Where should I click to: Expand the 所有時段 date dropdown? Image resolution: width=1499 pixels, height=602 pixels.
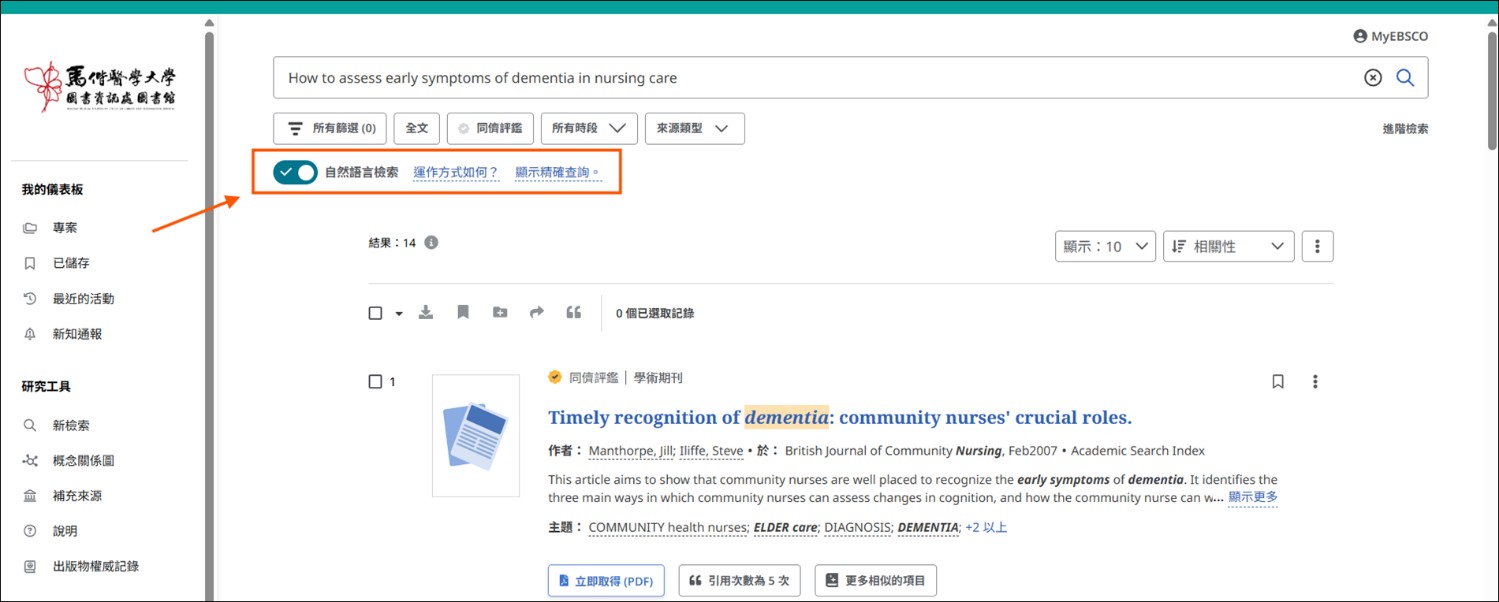(x=589, y=128)
